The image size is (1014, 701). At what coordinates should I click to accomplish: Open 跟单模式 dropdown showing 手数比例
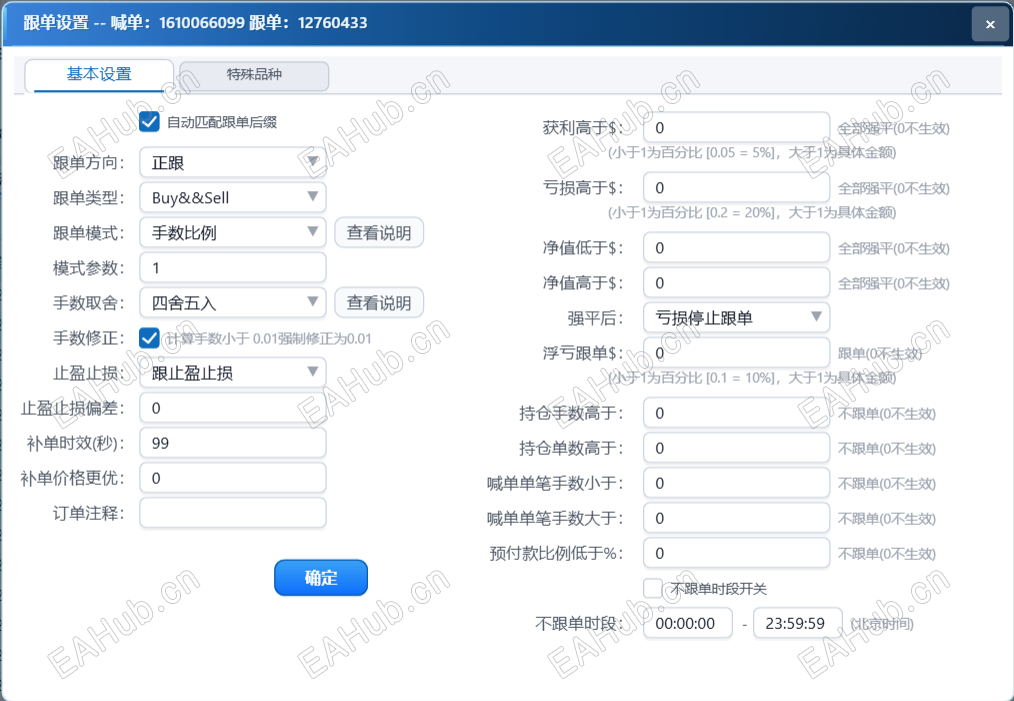(x=233, y=232)
